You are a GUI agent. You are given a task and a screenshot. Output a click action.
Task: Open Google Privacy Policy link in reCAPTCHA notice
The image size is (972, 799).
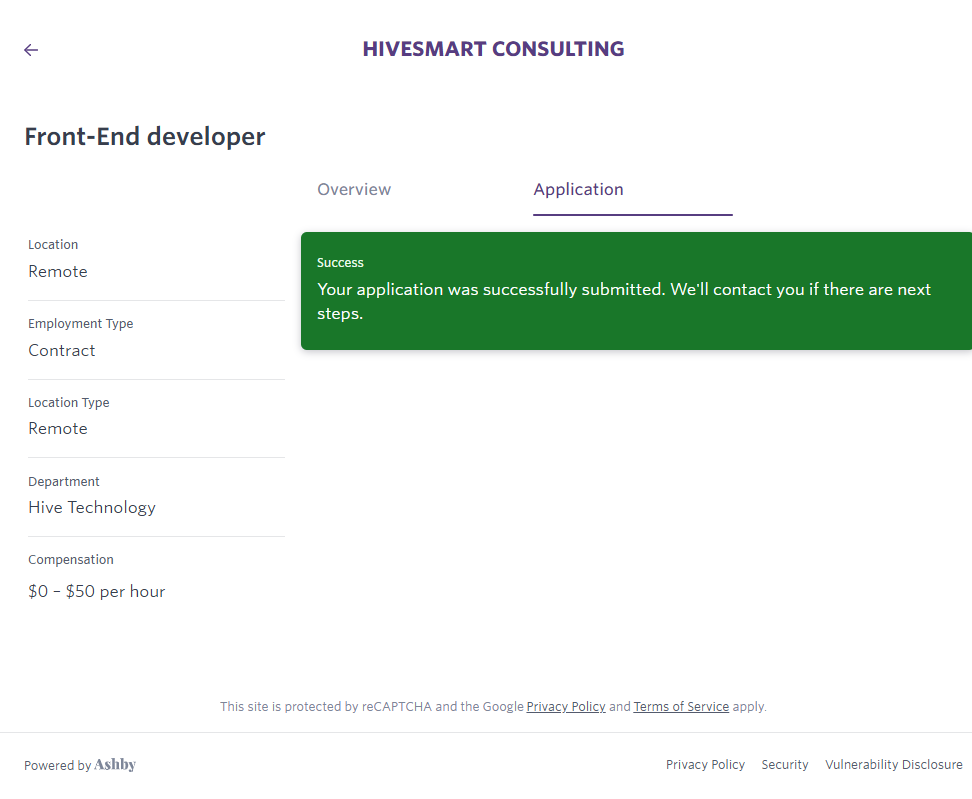(566, 706)
